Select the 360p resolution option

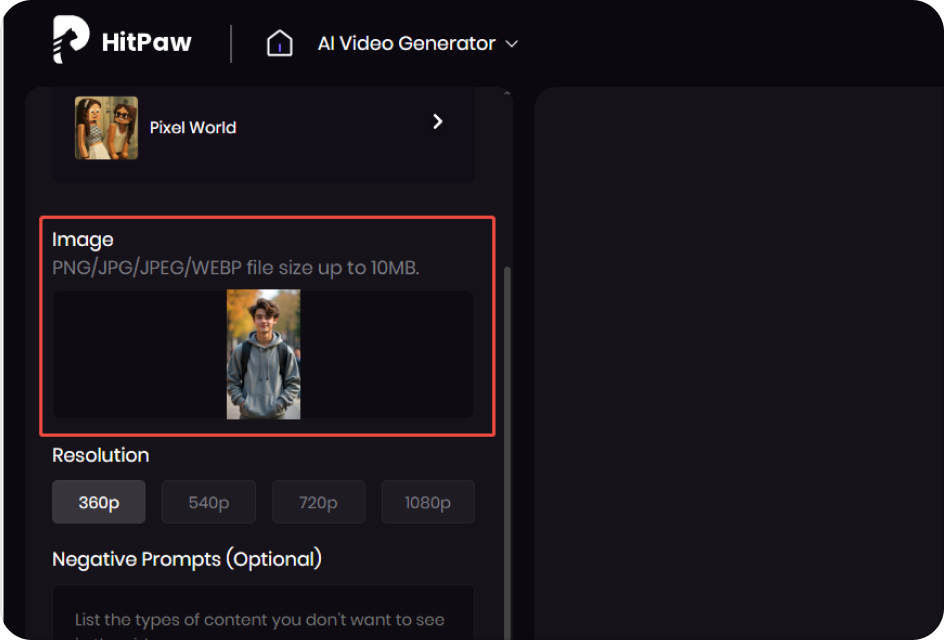98,502
